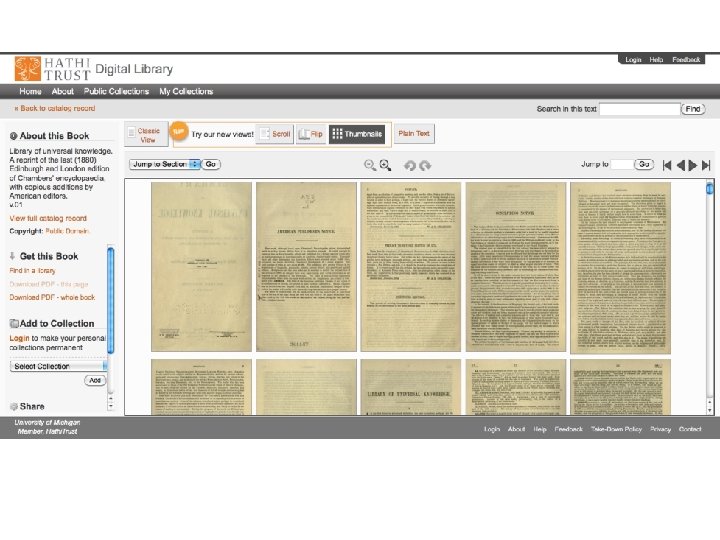The height and width of the screenshot is (540, 720).
Task: Click Download PDF - this page
Action: click(x=49, y=284)
